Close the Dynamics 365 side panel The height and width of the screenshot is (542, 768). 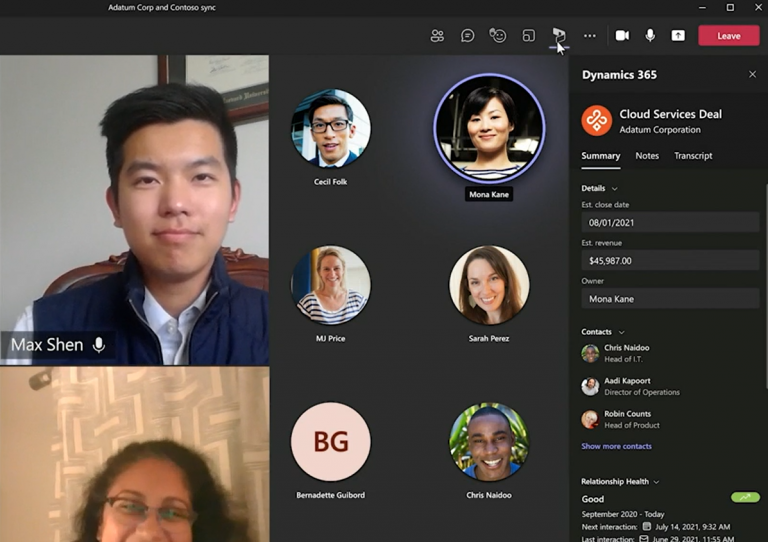pyautogui.click(x=752, y=74)
